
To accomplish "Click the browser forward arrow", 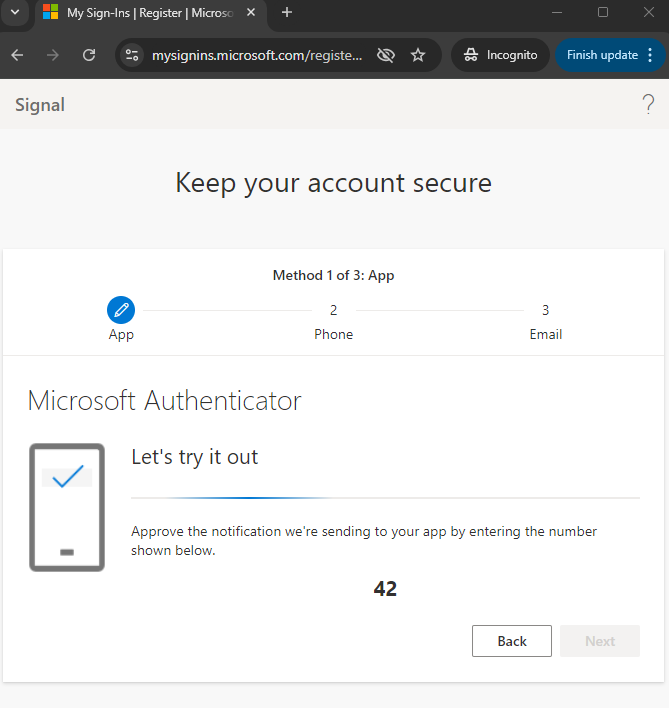I will [x=53, y=55].
